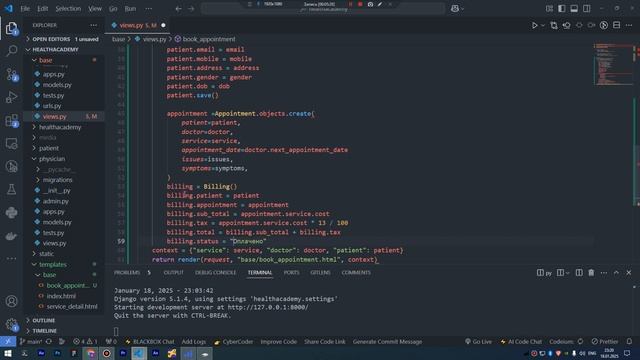Image resolution: width=640 pixels, height=360 pixels.
Task: Open terminal panel more actions ellipsis
Action: point(604,273)
